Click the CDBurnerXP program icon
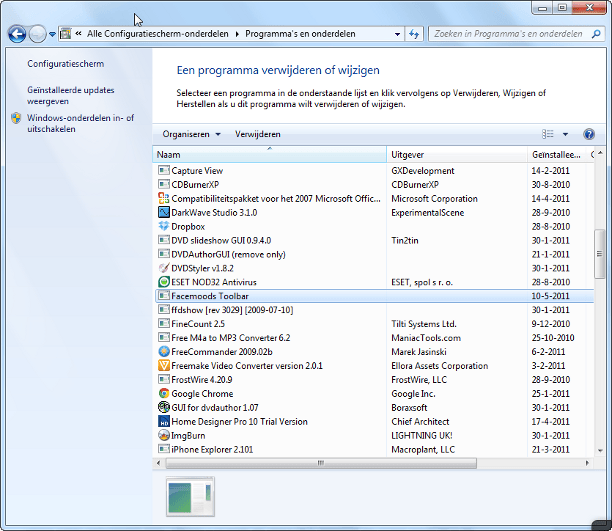 pos(164,184)
